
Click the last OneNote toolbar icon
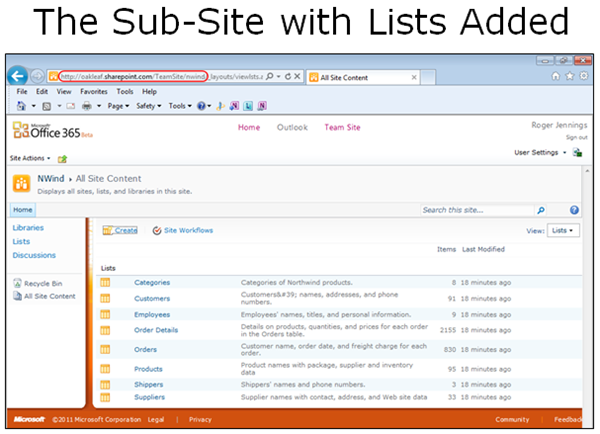coord(262,106)
